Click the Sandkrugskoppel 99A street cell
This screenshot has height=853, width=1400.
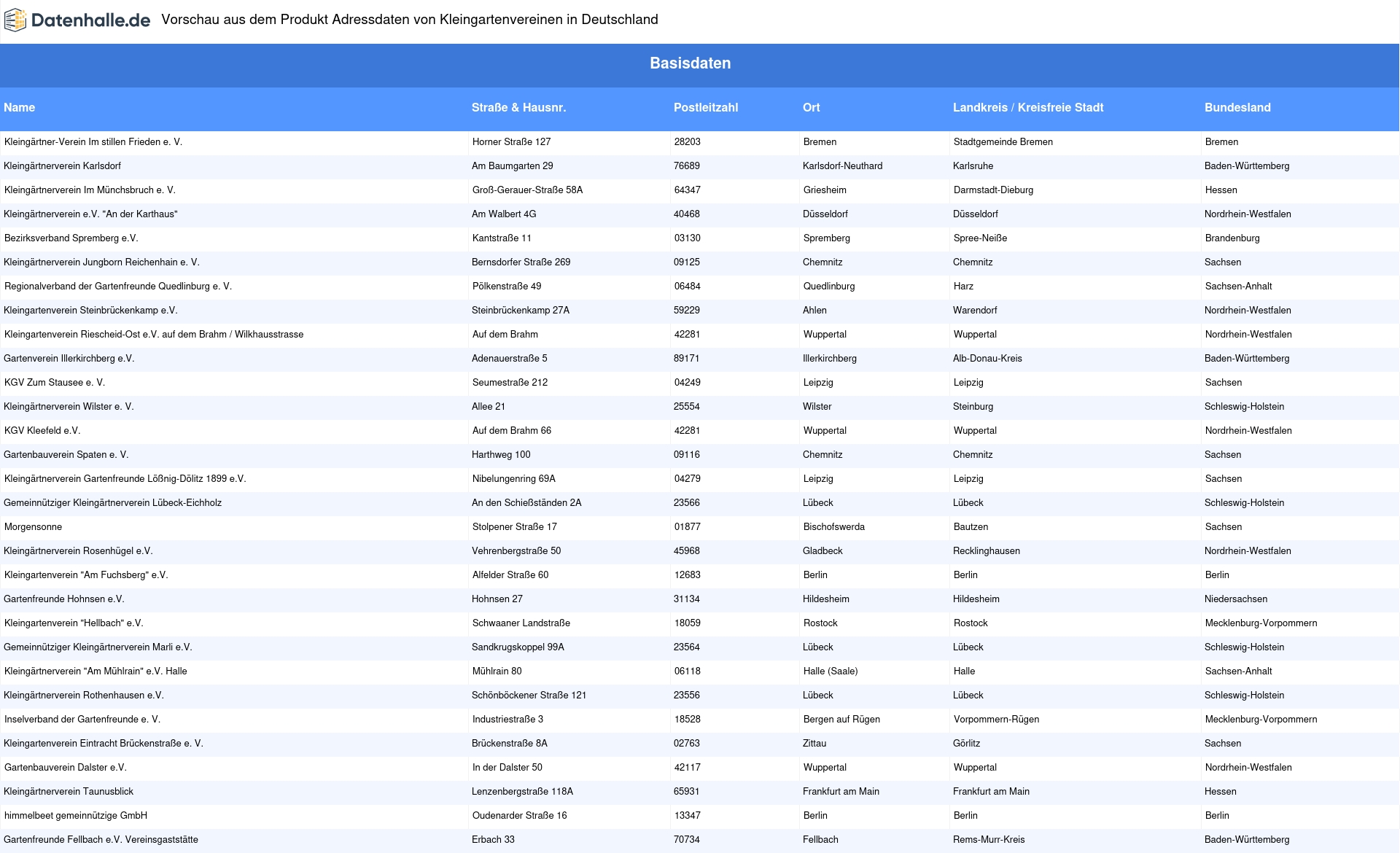(x=518, y=647)
